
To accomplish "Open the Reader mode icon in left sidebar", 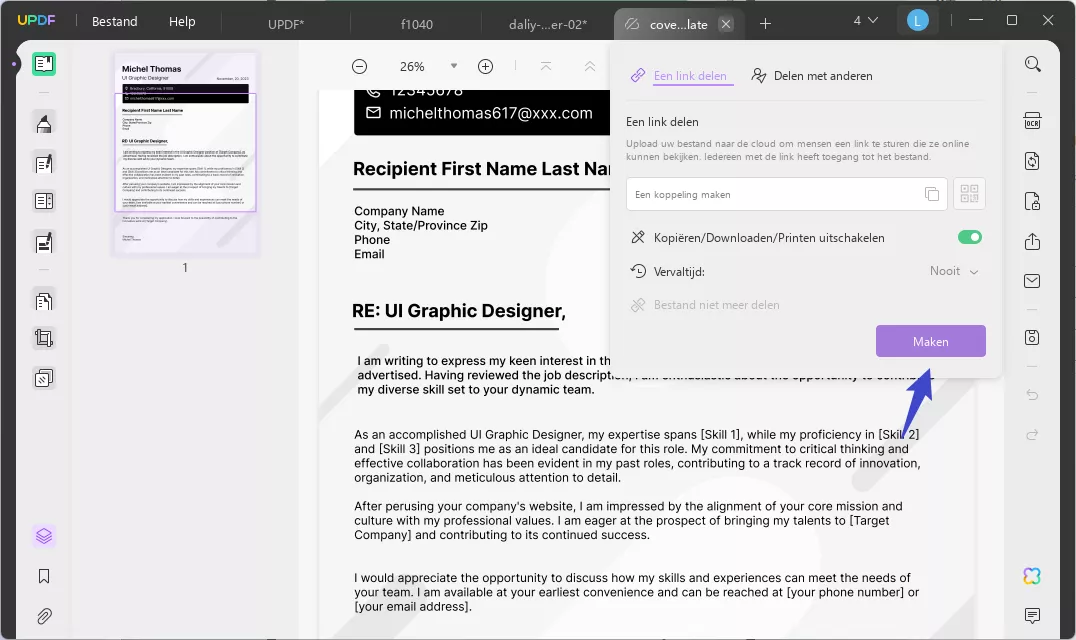I will (x=44, y=64).
